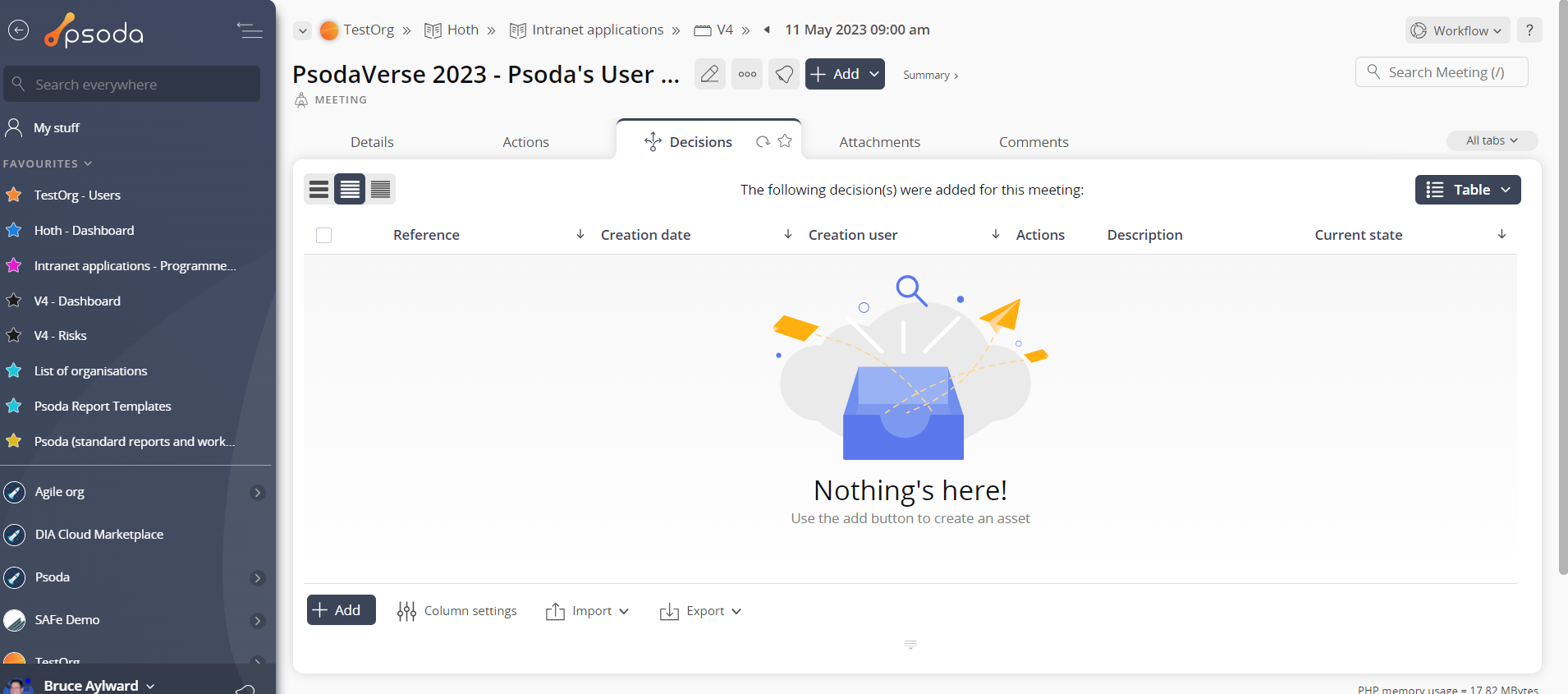This screenshot has height=694, width=1568.
Task: Click the pink star beside Intranet applications
Action: pyautogui.click(x=14, y=265)
